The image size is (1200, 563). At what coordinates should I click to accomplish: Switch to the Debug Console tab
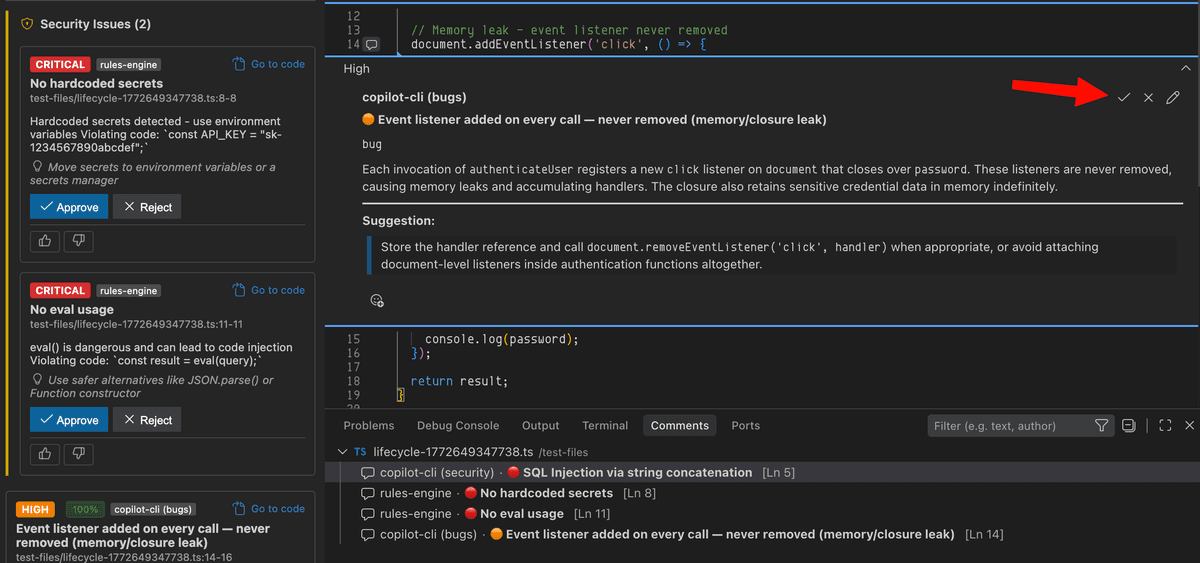[458, 425]
